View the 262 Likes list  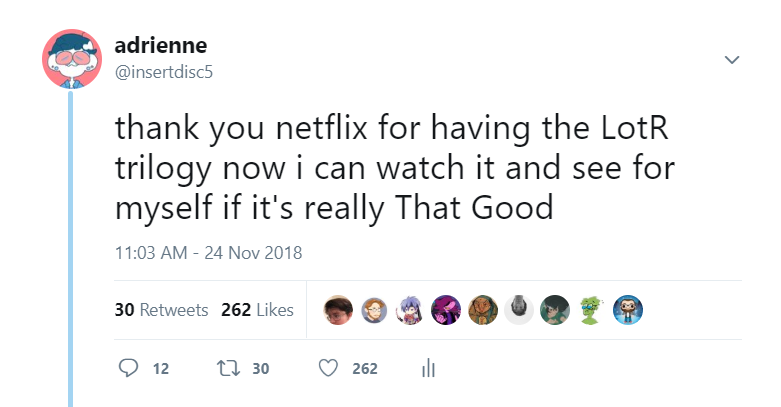(x=258, y=310)
